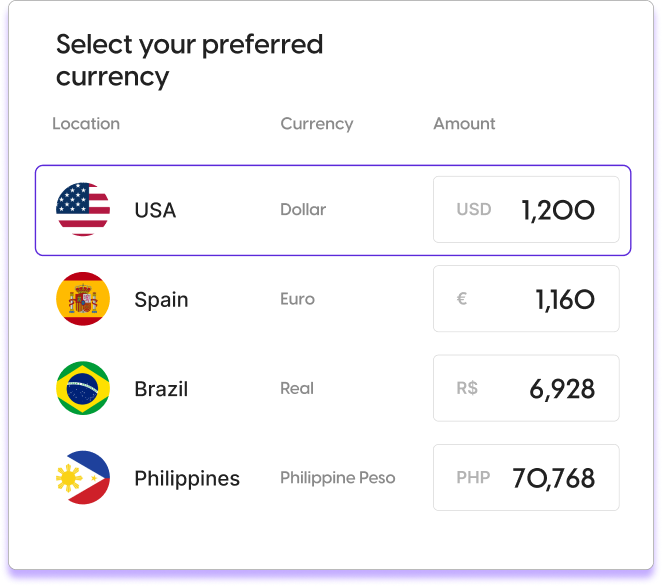Choose Philippines as location

click(187, 479)
